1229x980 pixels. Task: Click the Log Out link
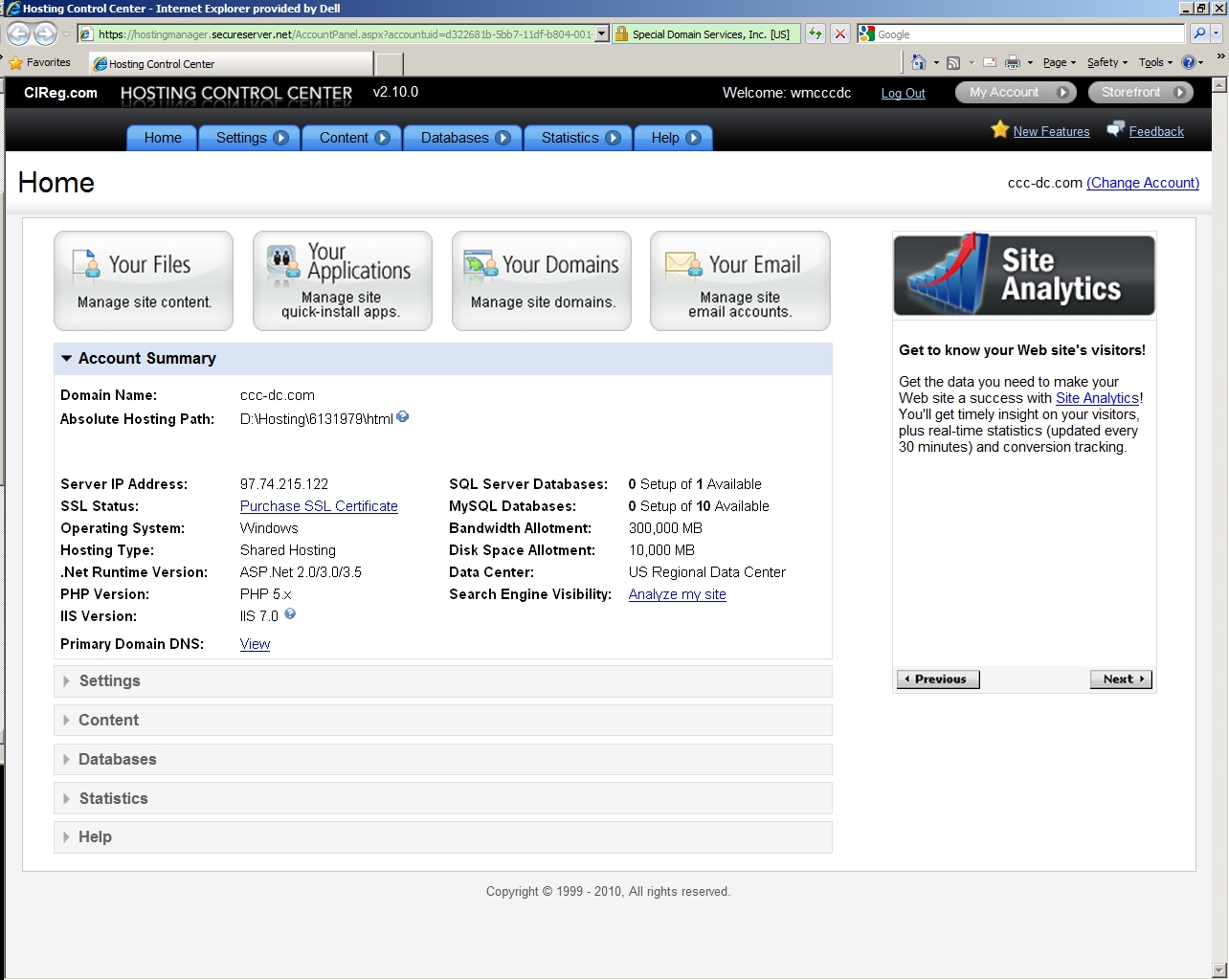[903, 94]
